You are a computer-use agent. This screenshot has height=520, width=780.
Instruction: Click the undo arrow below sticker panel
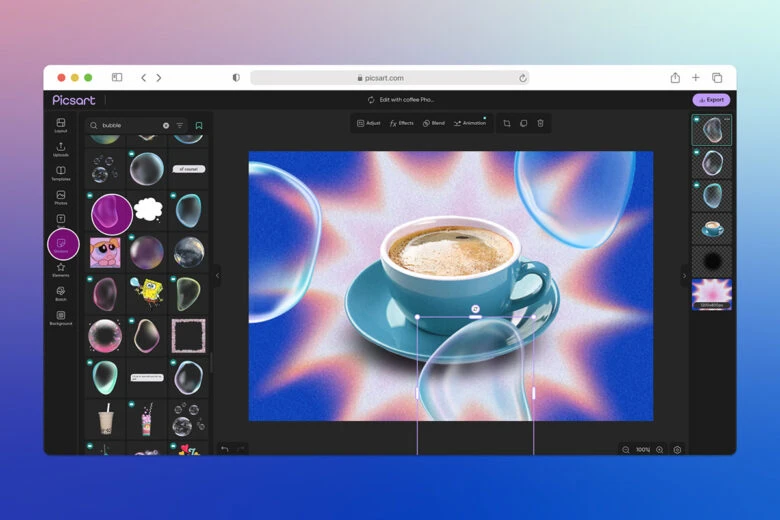[224, 449]
